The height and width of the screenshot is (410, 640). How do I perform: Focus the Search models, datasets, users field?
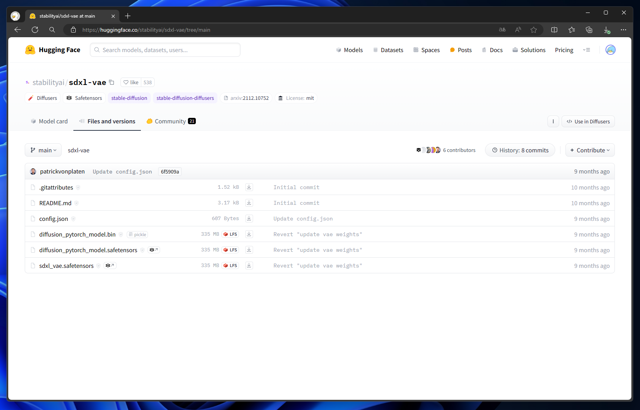165,50
